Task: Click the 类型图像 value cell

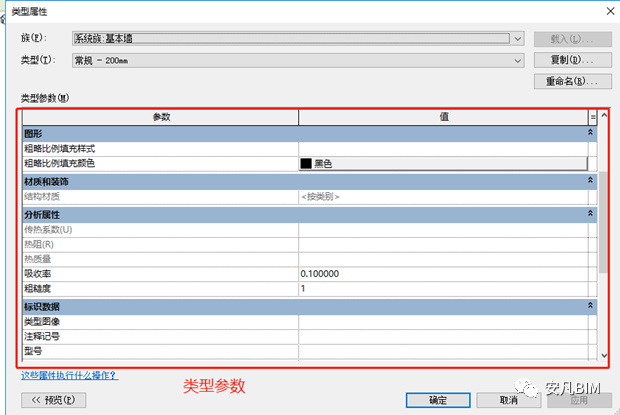Action: 442,322
